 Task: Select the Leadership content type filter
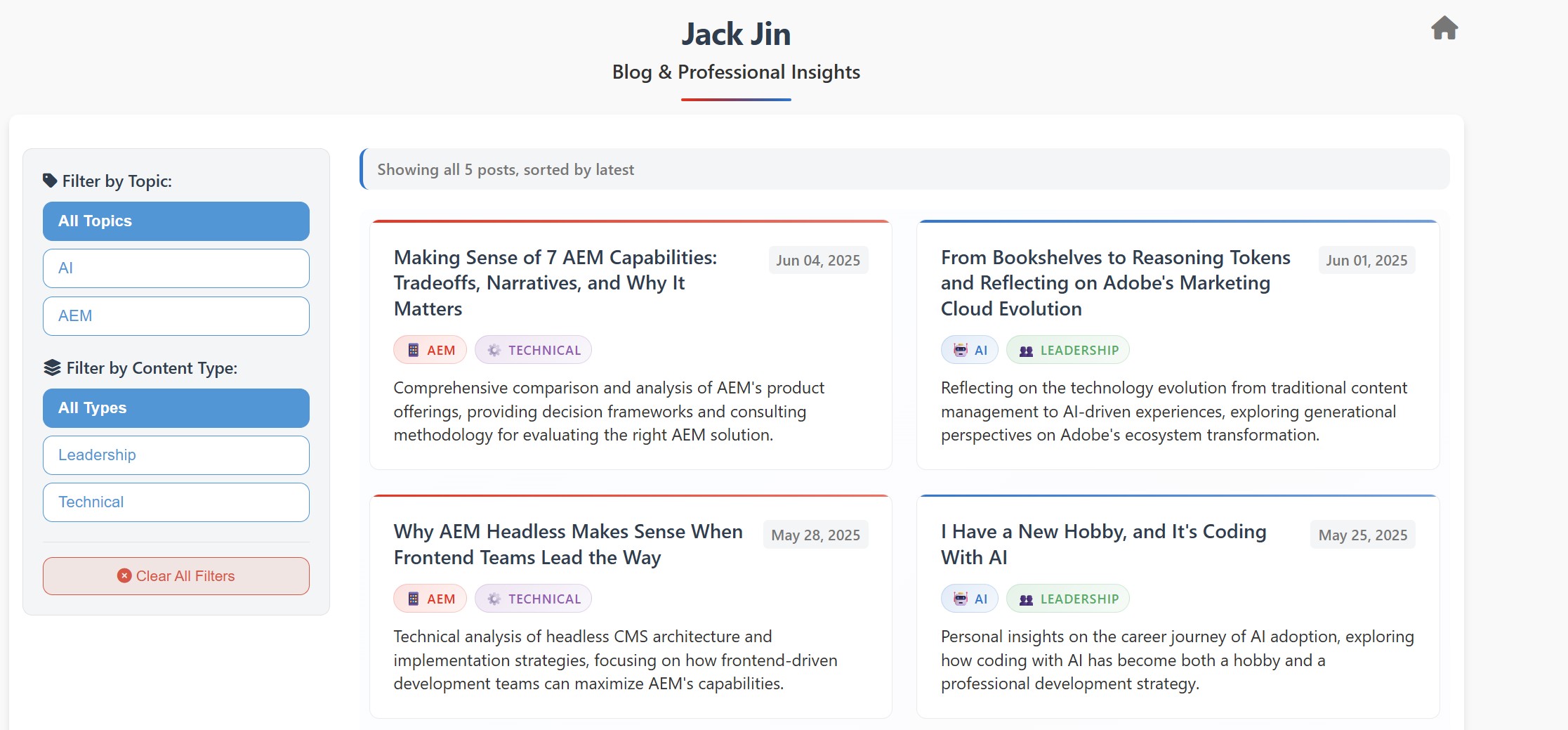pyautogui.click(x=176, y=455)
